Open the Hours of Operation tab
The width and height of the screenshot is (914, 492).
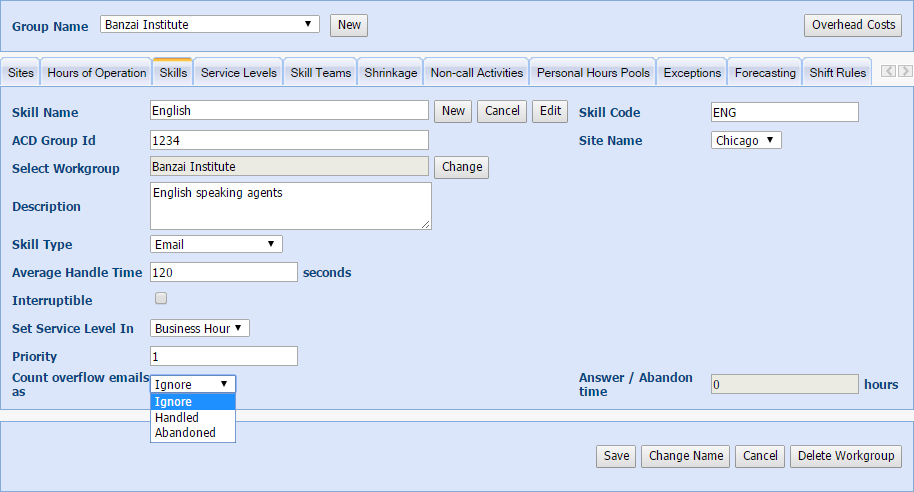click(x=97, y=73)
